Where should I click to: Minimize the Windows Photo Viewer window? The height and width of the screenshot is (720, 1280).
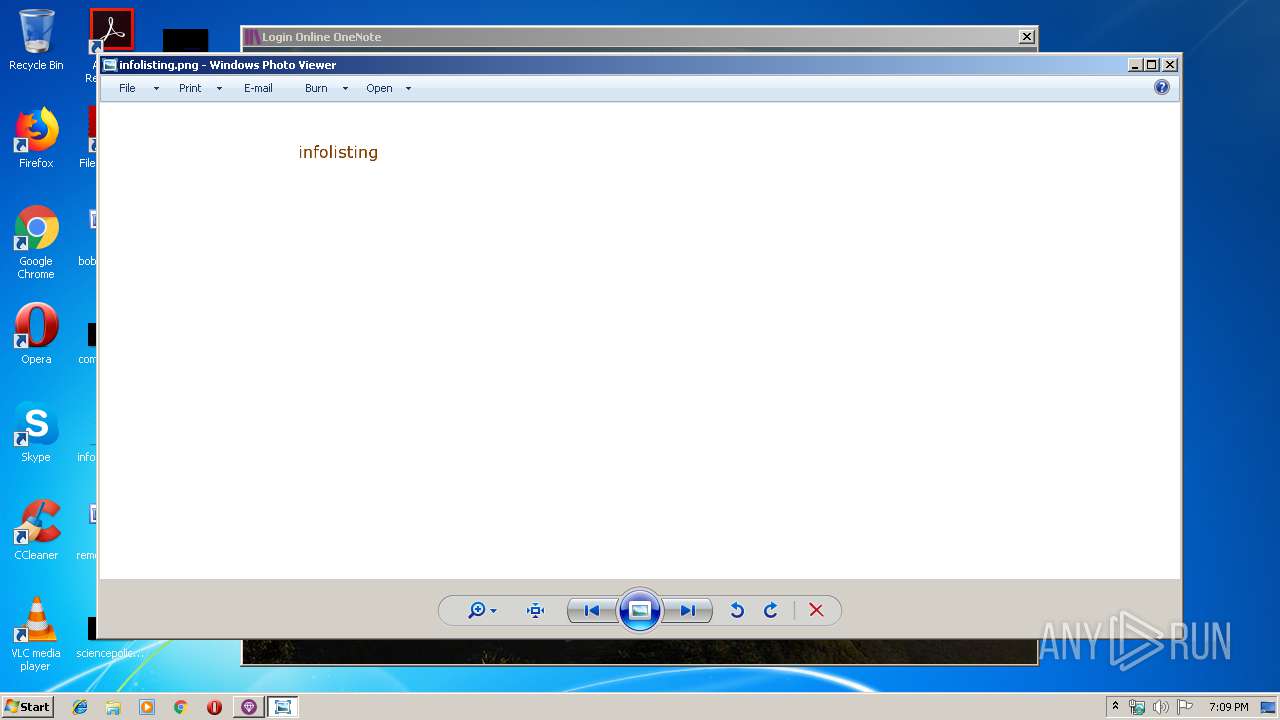click(1135, 65)
